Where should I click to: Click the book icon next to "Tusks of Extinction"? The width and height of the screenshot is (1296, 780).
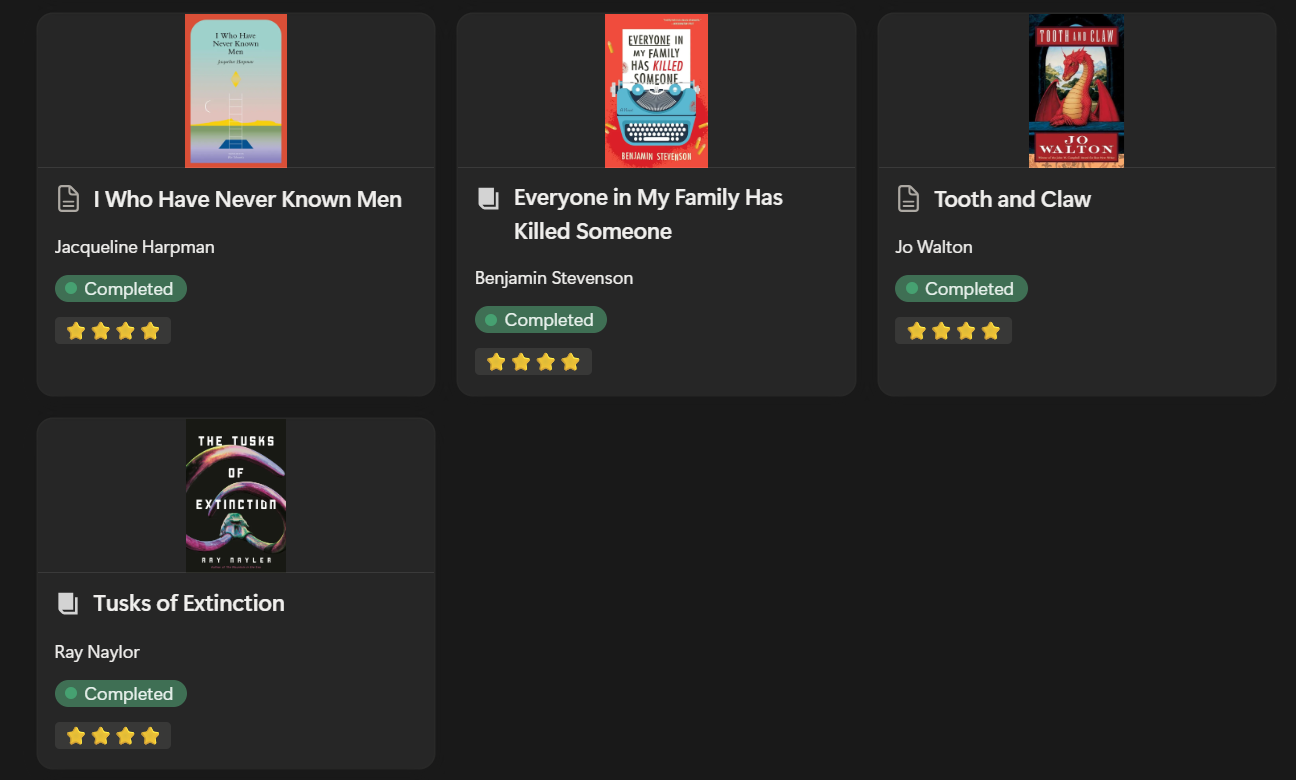[68, 602]
